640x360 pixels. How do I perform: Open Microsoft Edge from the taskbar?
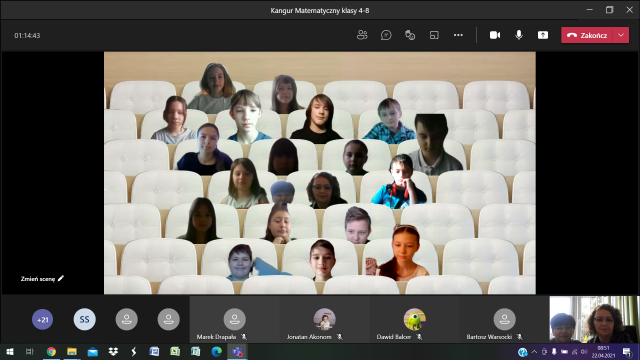pos(216,351)
